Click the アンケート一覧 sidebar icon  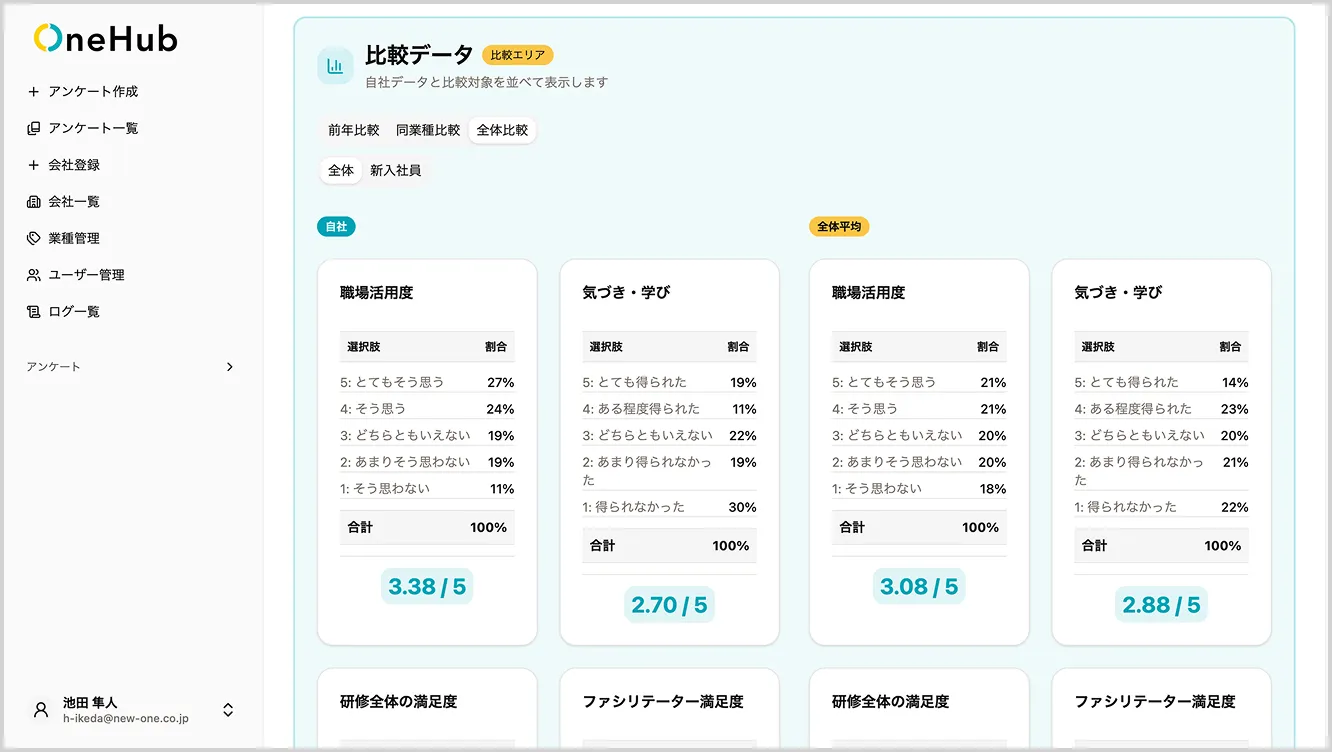(x=35, y=128)
